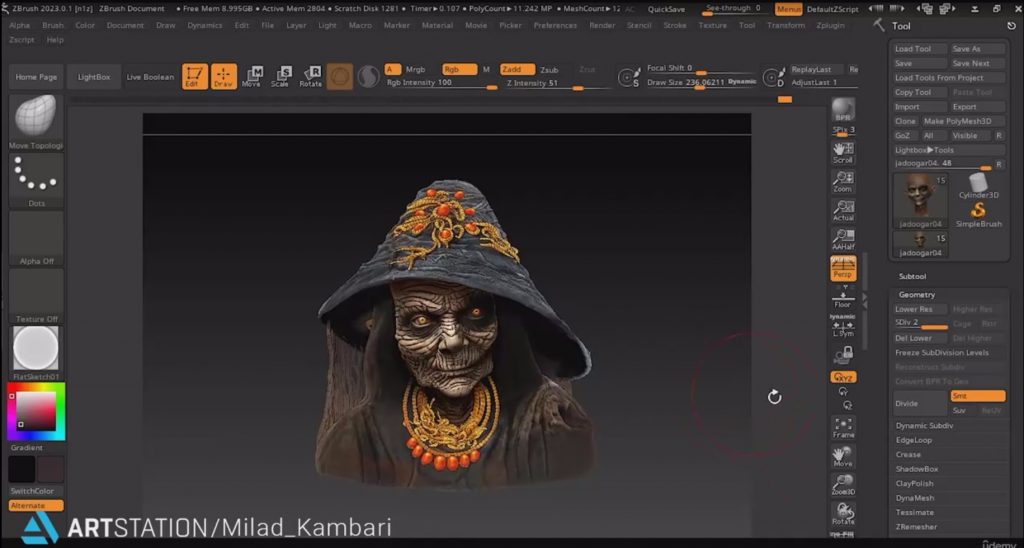Viewport: 1024px width, 548px height.
Task: Toggle the Persp perspective button
Action: 843,268
